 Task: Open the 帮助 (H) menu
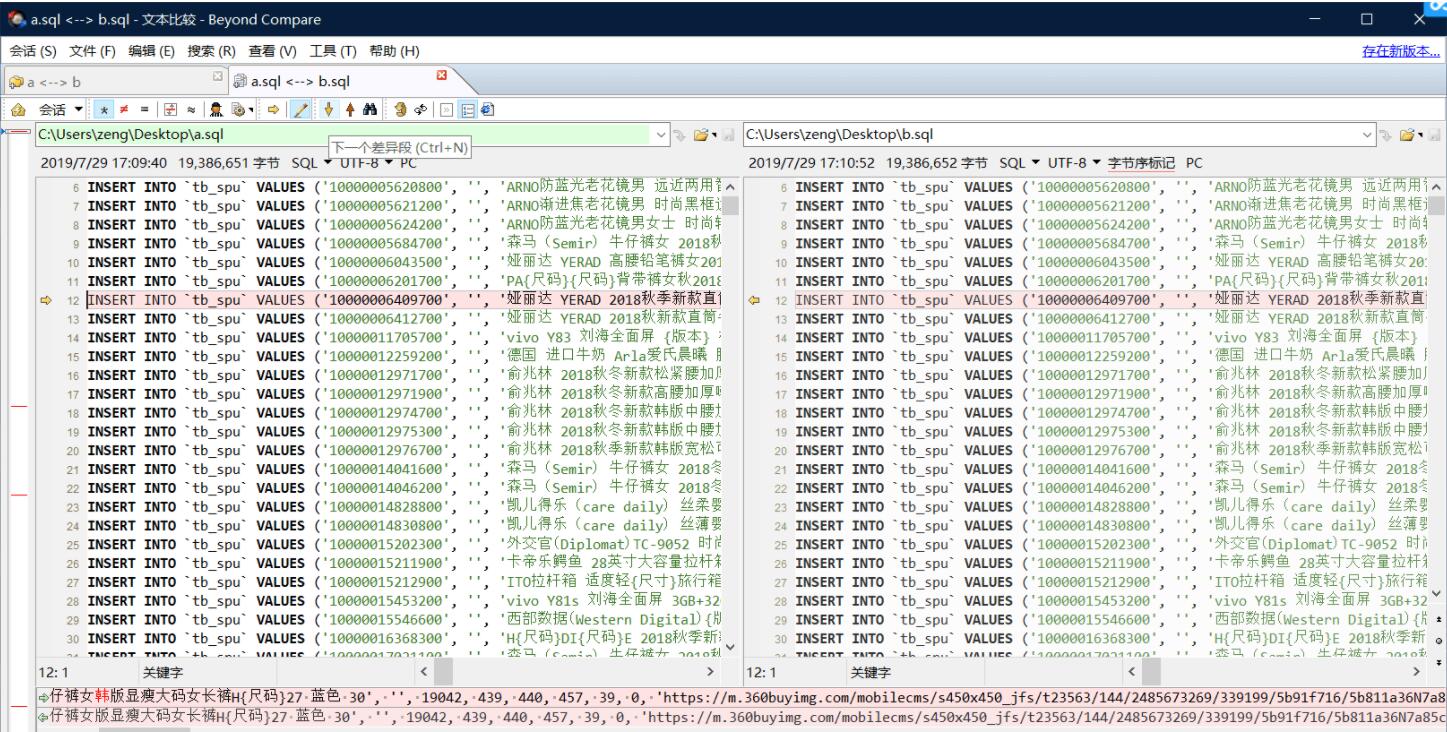[x=394, y=52]
